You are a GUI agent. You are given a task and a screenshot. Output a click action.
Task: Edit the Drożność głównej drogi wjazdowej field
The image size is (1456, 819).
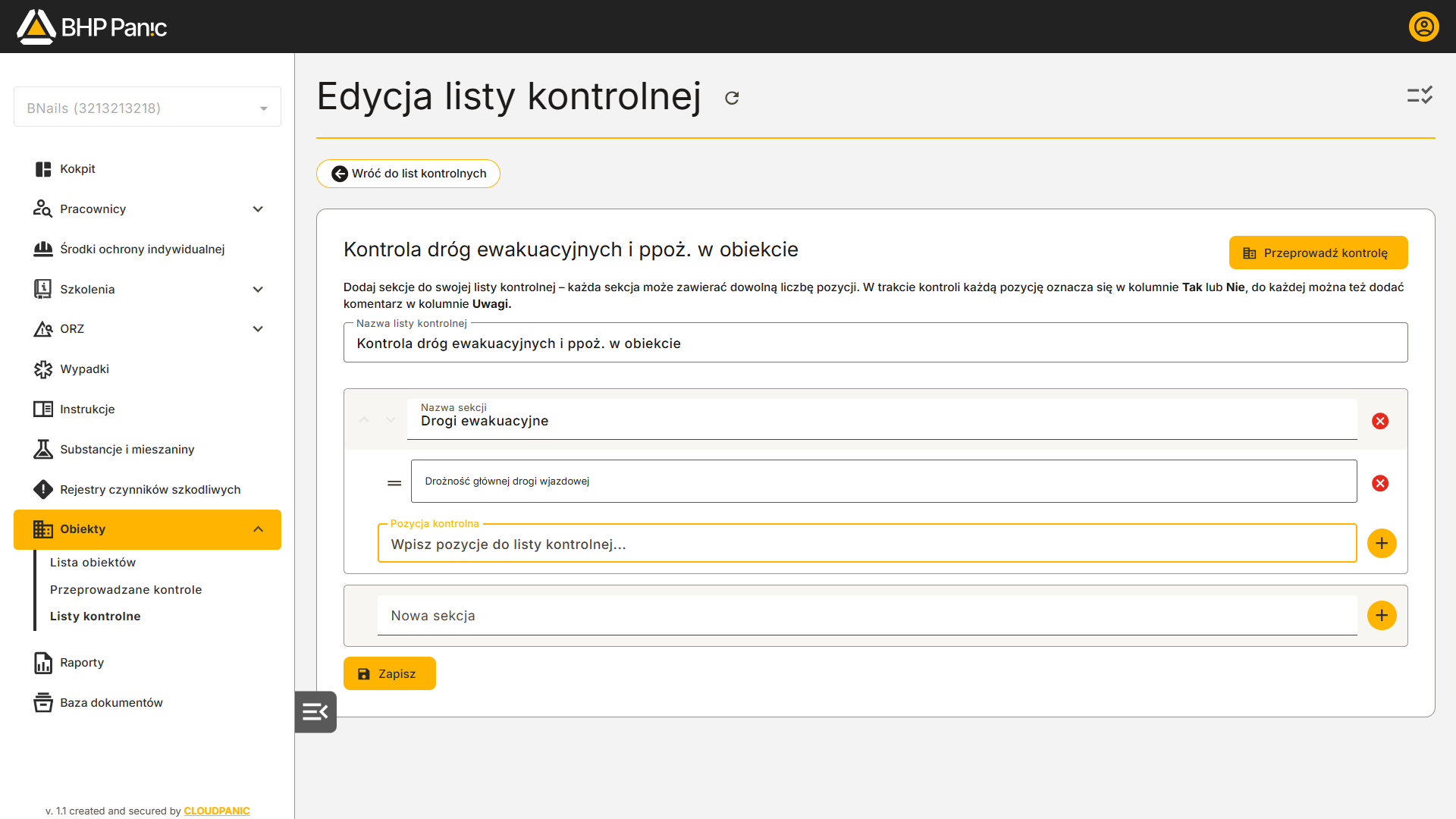click(883, 482)
